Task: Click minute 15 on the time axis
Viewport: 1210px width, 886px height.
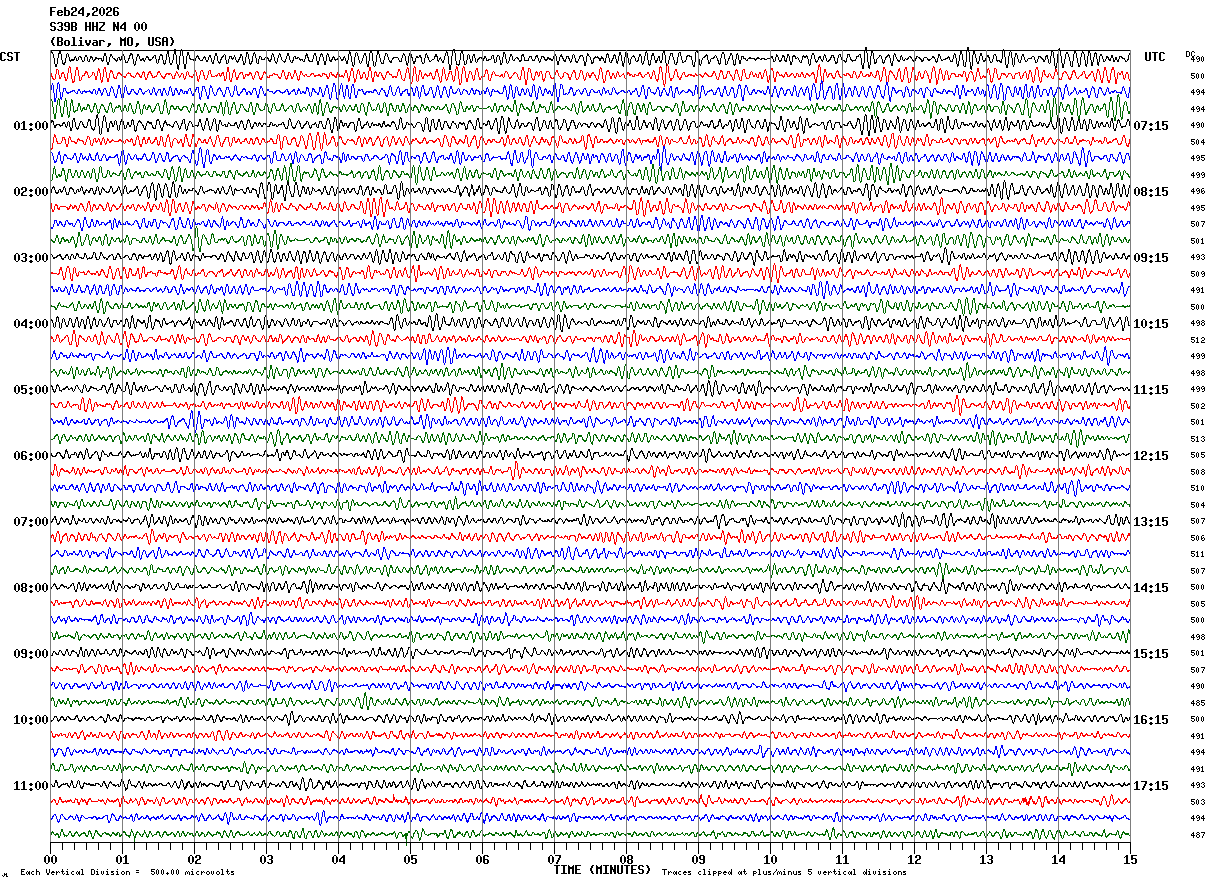Action: point(1130,859)
